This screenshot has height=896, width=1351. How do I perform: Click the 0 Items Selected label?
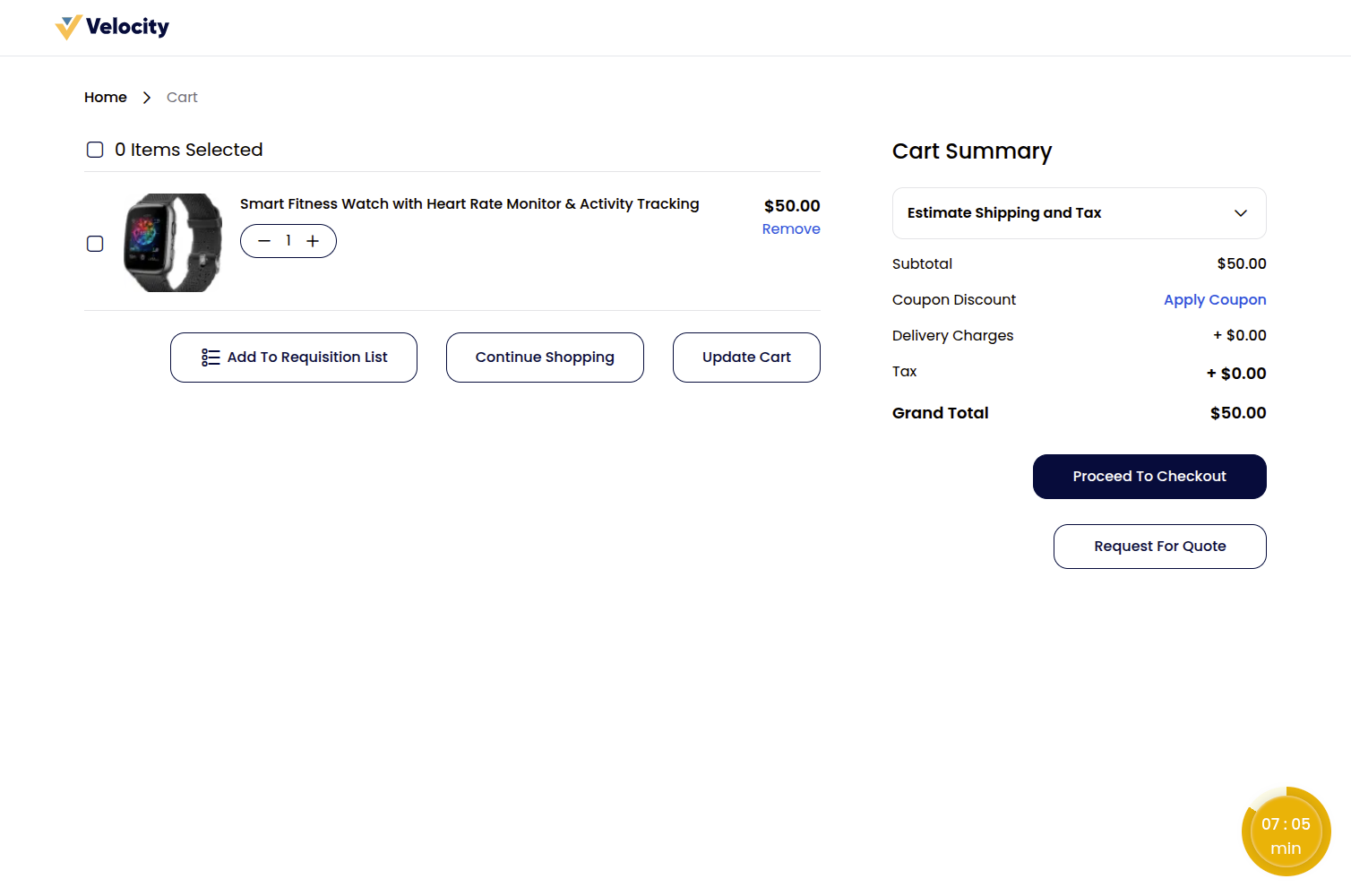pyautogui.click(x=189, y=150)
